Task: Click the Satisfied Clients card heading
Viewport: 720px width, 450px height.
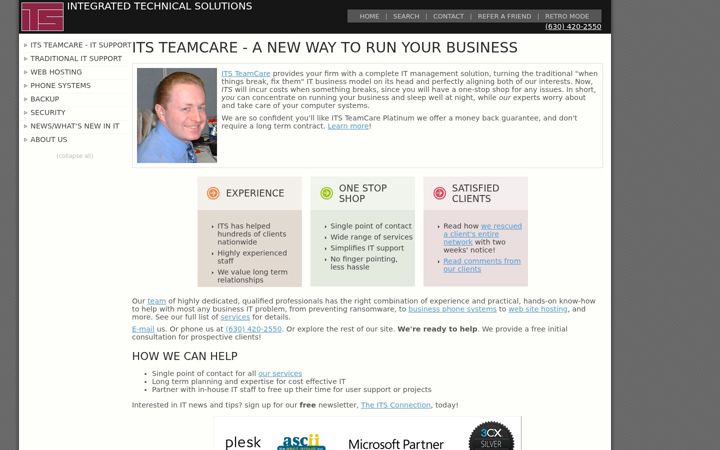Action: coord(475,193)
